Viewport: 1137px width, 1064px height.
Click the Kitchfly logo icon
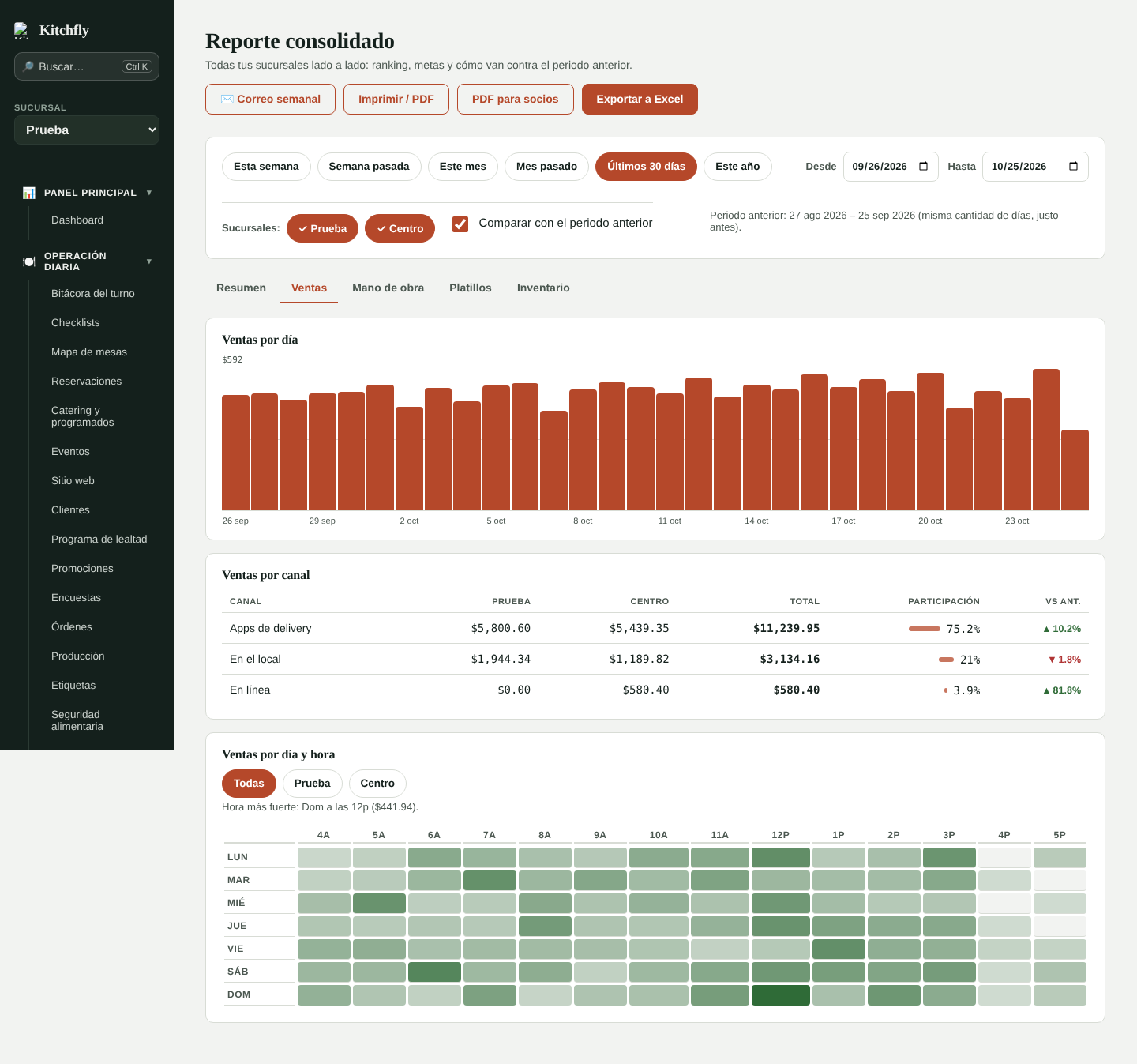point(22,31)
